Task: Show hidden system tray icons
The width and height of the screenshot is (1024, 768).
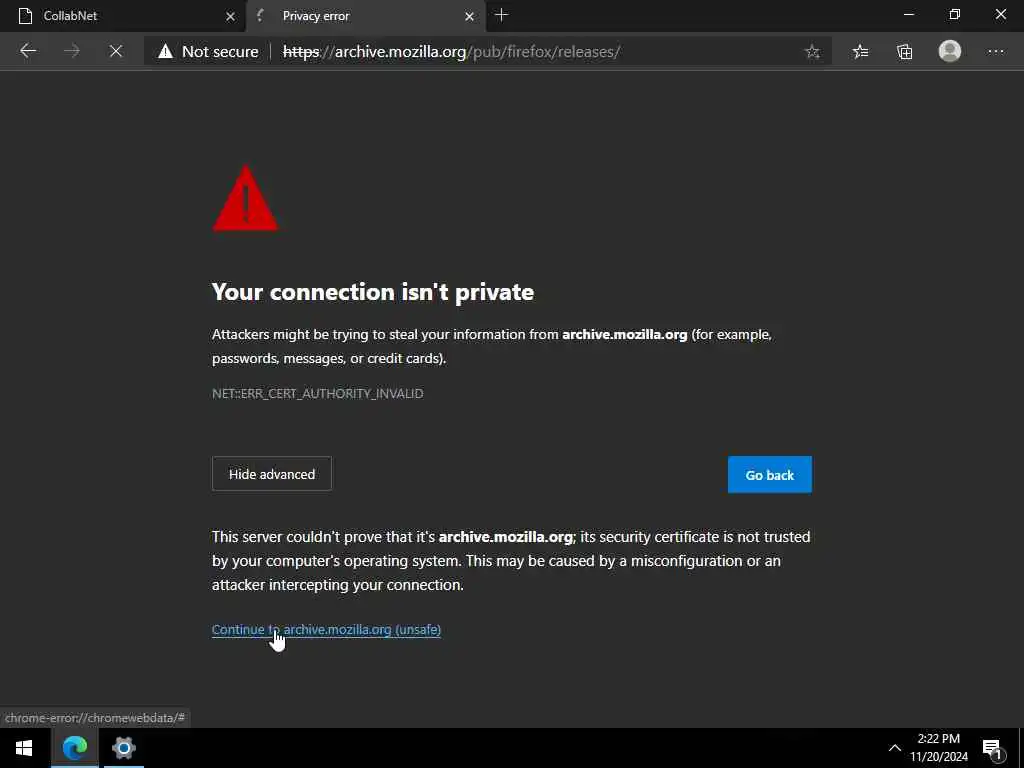Action: point(895,748)
